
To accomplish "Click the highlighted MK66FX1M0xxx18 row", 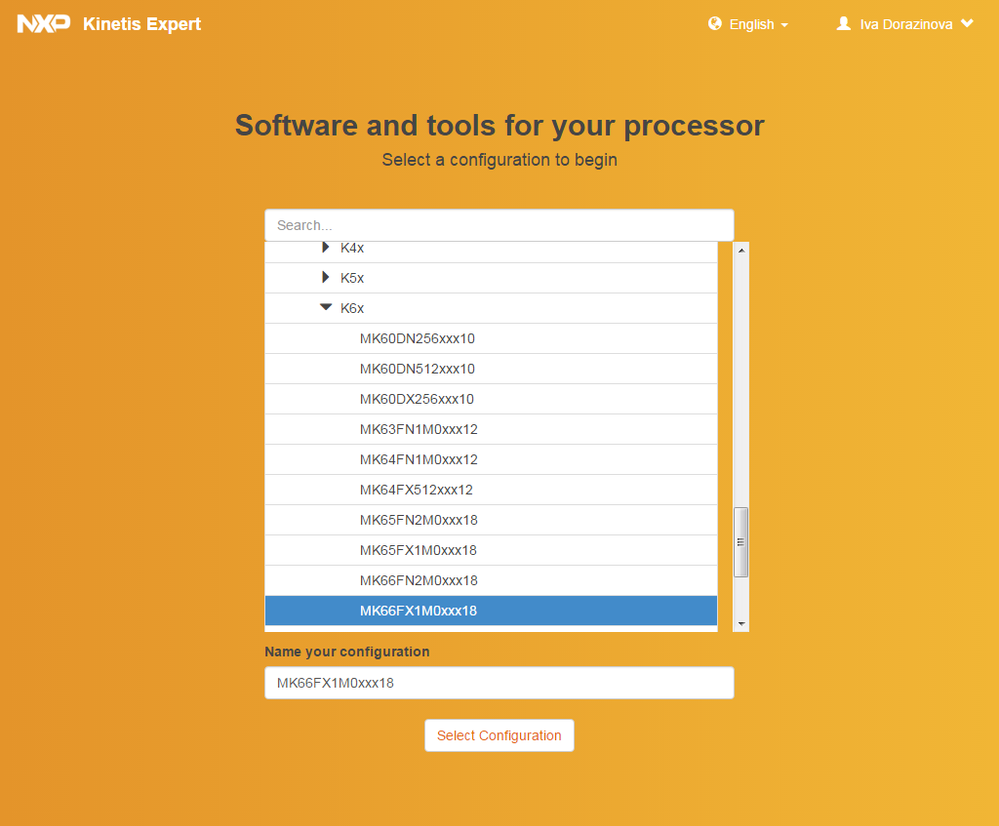I will tap(491, 611).
